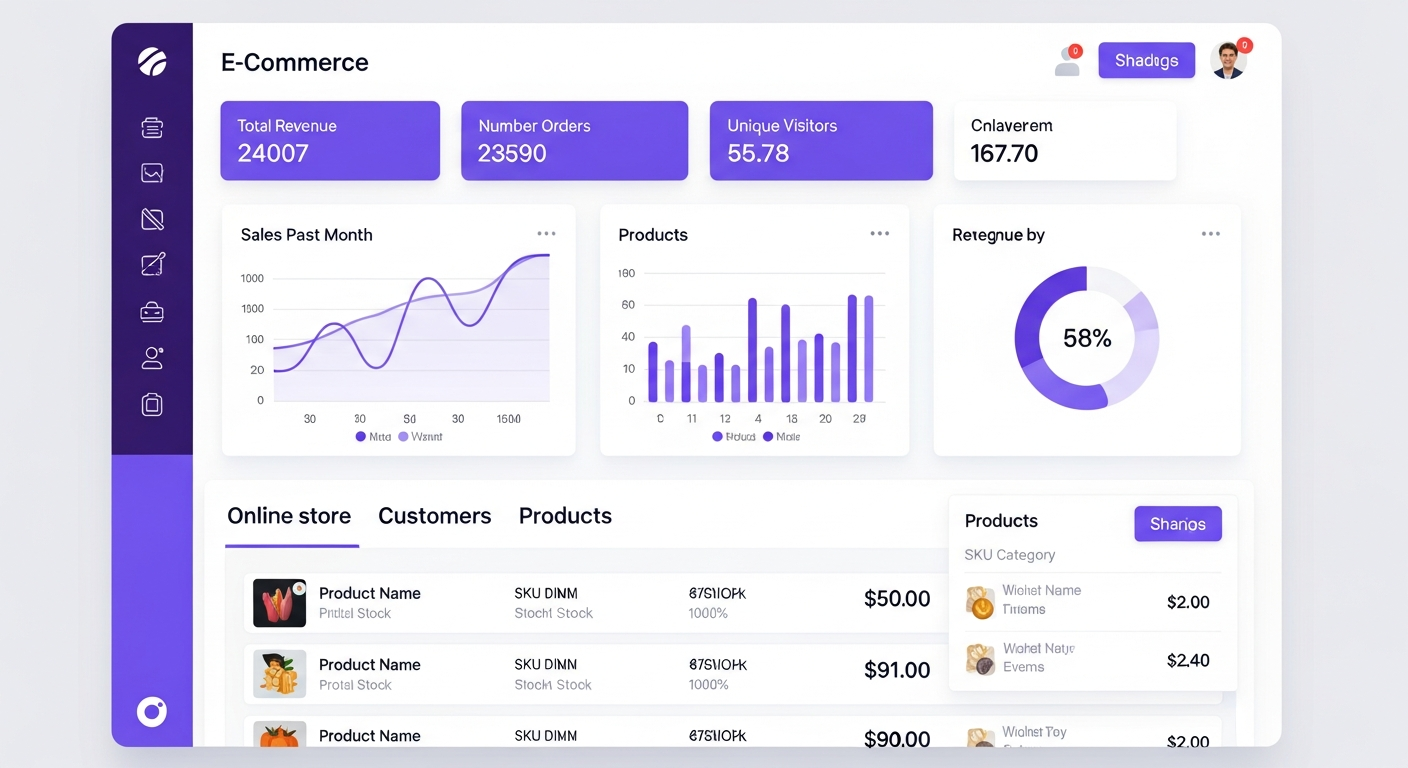Open the Sales Past Month options menu
The height and width of the screenshot is (768, 1408).
(546, 232)
